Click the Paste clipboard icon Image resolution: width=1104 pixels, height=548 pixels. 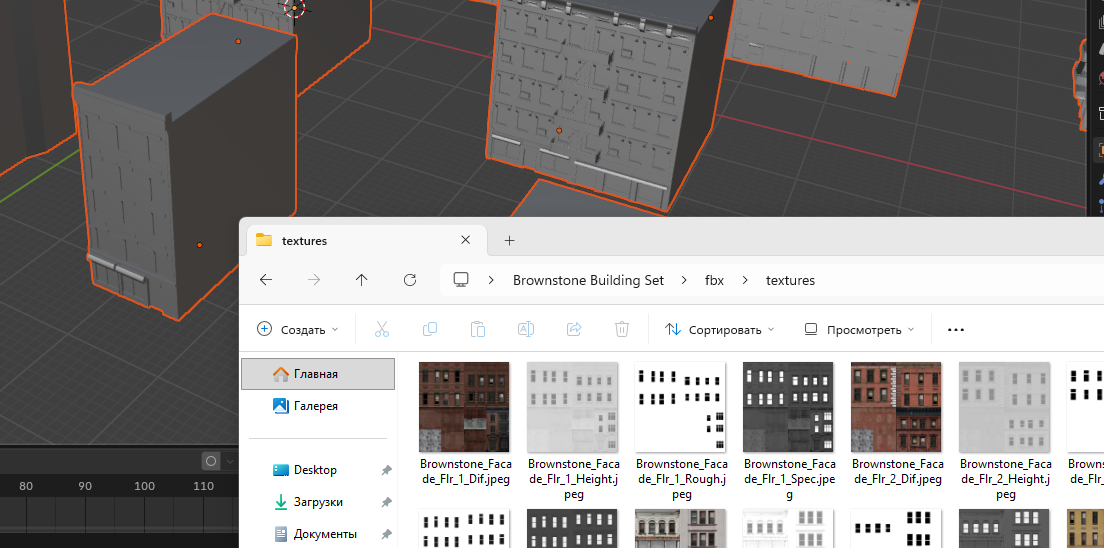tap(478, 329)
